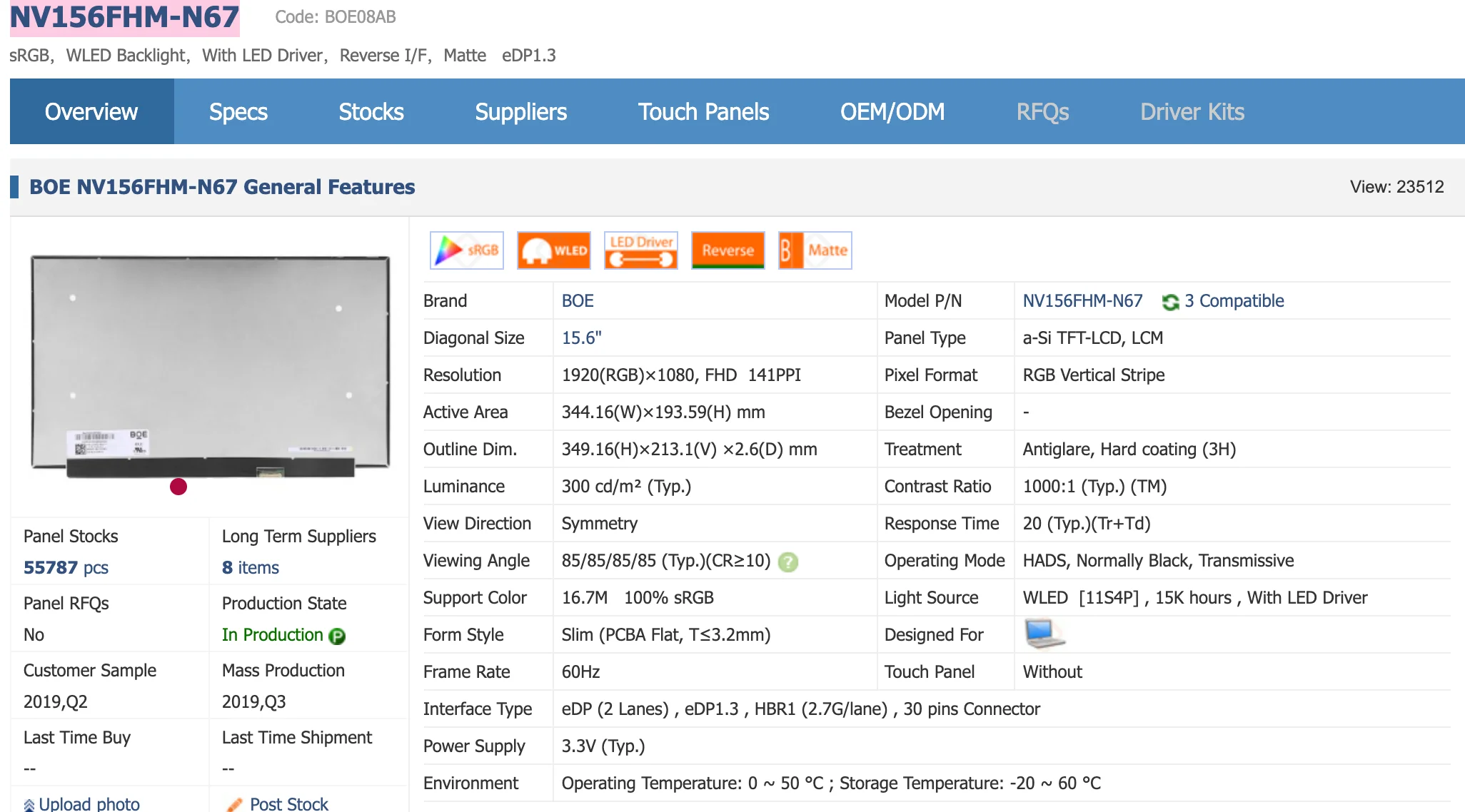Viewport: 1465px width, 812px height.
Task: Click the 16.7M 100% sRGB color value
Action: [638, 598]
